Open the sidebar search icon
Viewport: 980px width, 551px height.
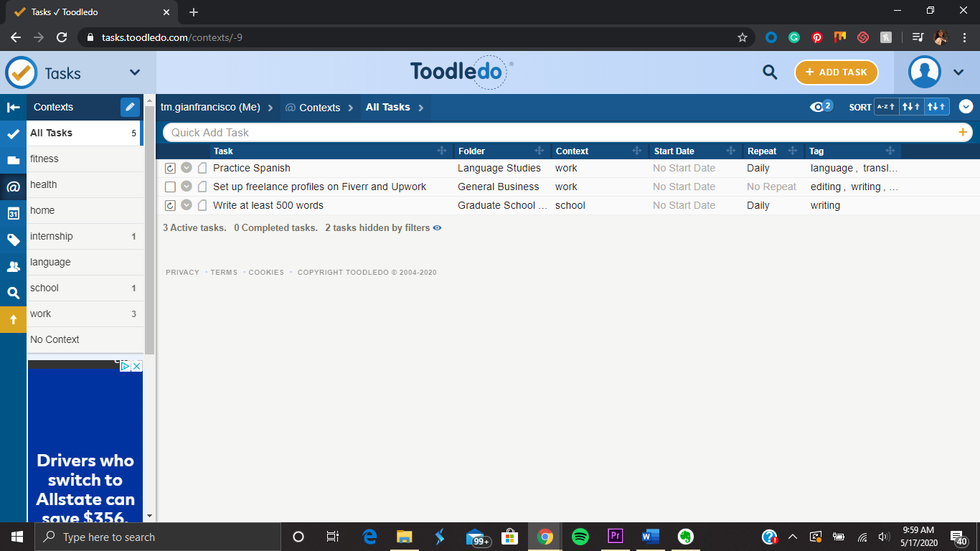click(x=13, y=293)
